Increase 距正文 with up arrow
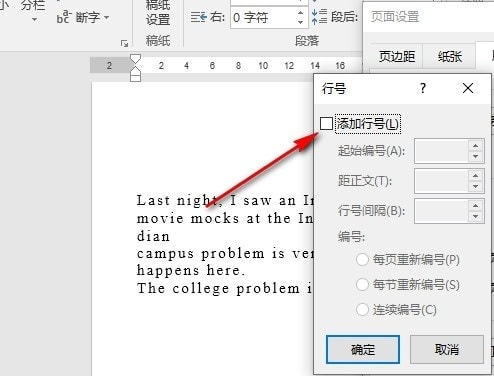Image resolution: width=494 pixels, height=376 pixels. point(476,175)
